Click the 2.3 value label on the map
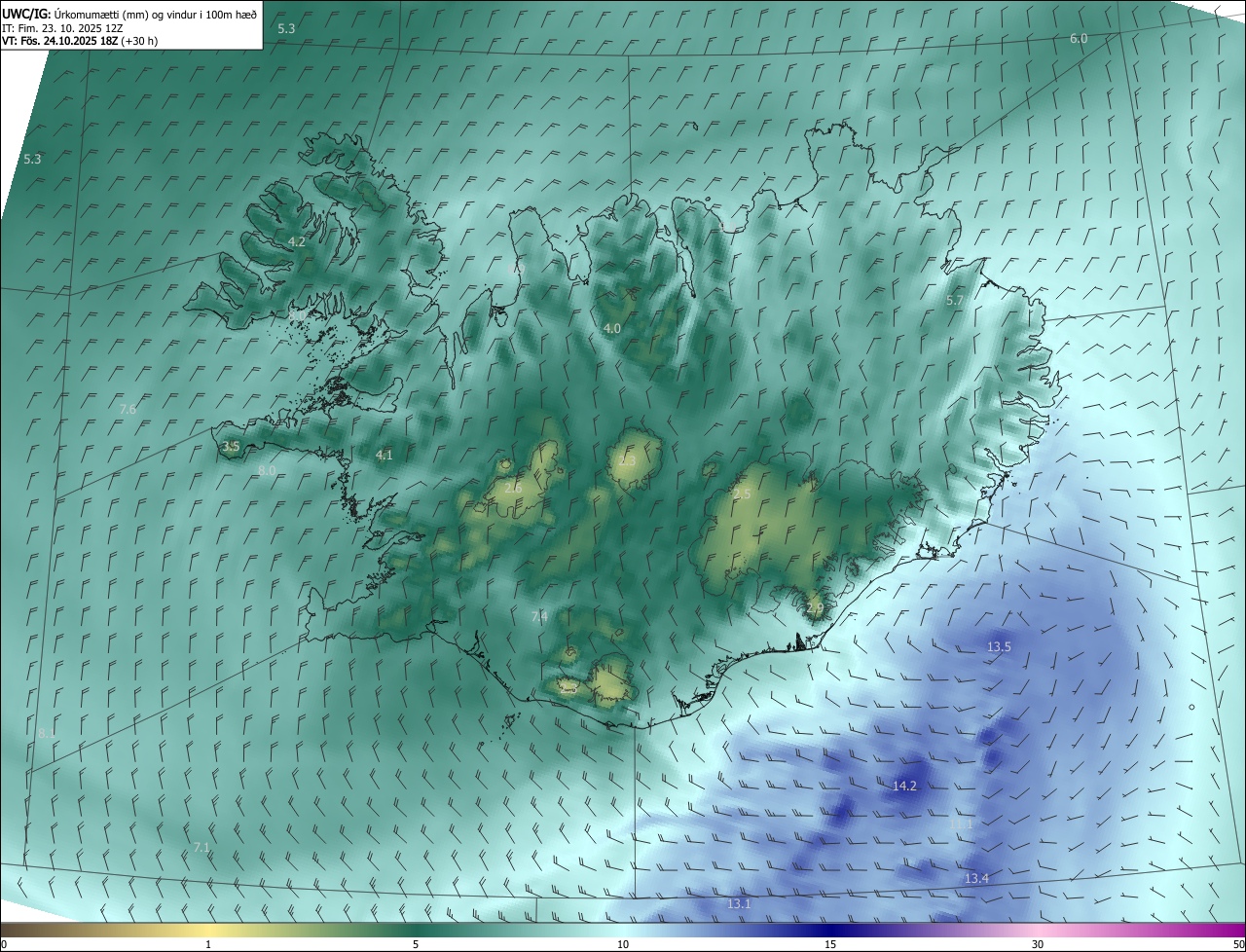 pyautogui.click(x=626, y=460)
